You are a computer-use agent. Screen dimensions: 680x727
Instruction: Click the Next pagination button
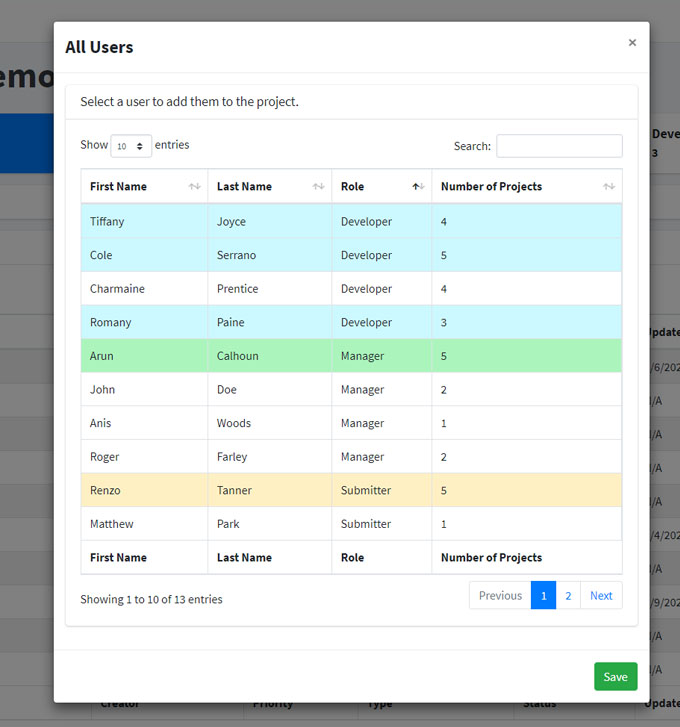[x=601, y=595]
